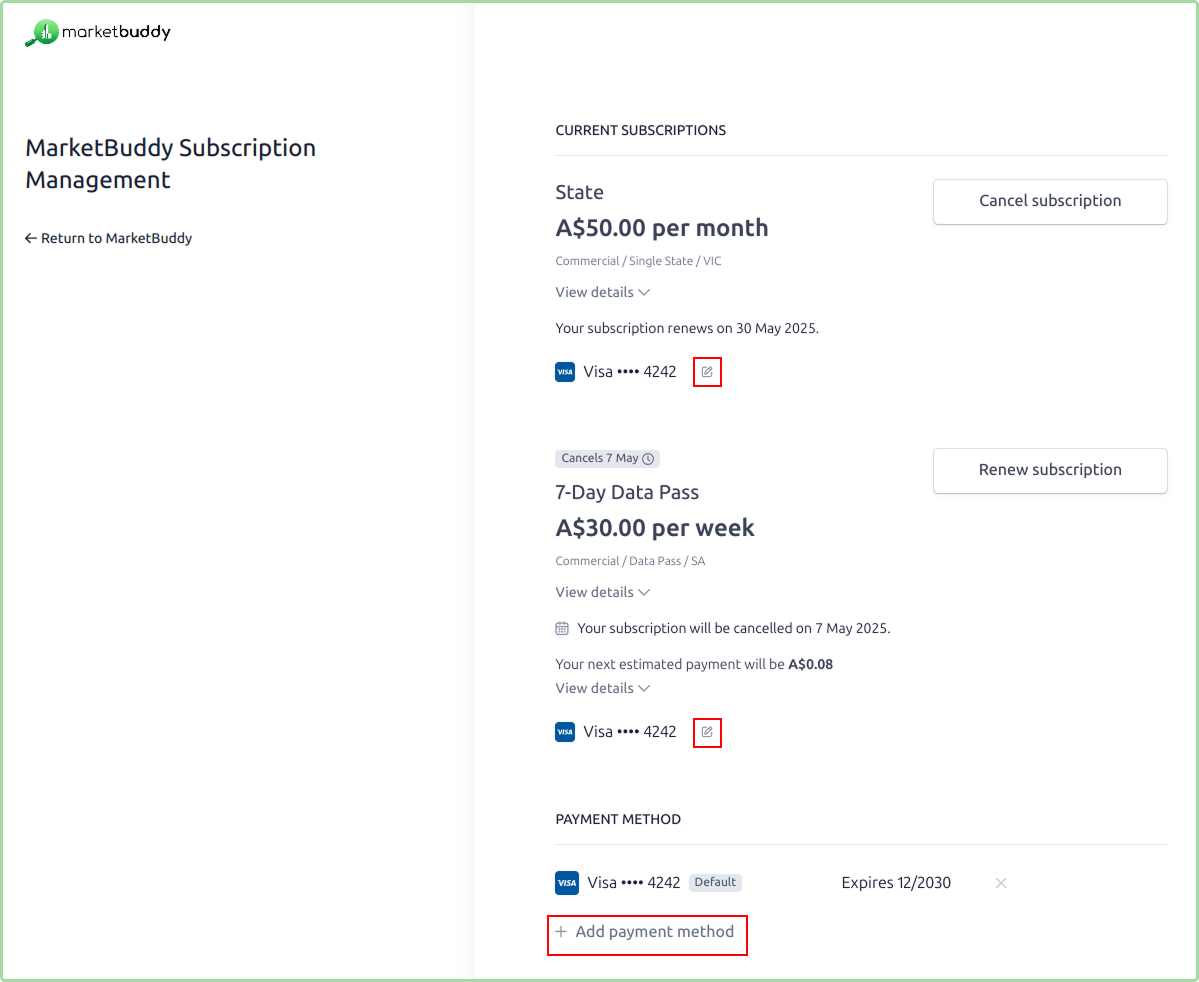Click the clock icon in the Cancels 7 May badge
This screenshot has height=982, width=1199.
650,458
